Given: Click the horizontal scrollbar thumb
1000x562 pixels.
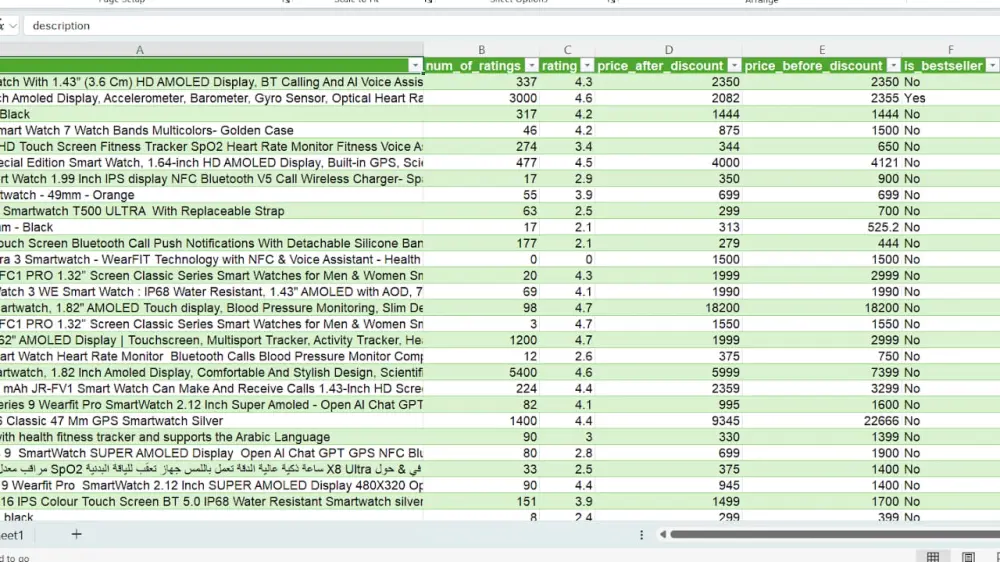Looking at the screenshot, I should pyautogui.click(x=835, y=535).
